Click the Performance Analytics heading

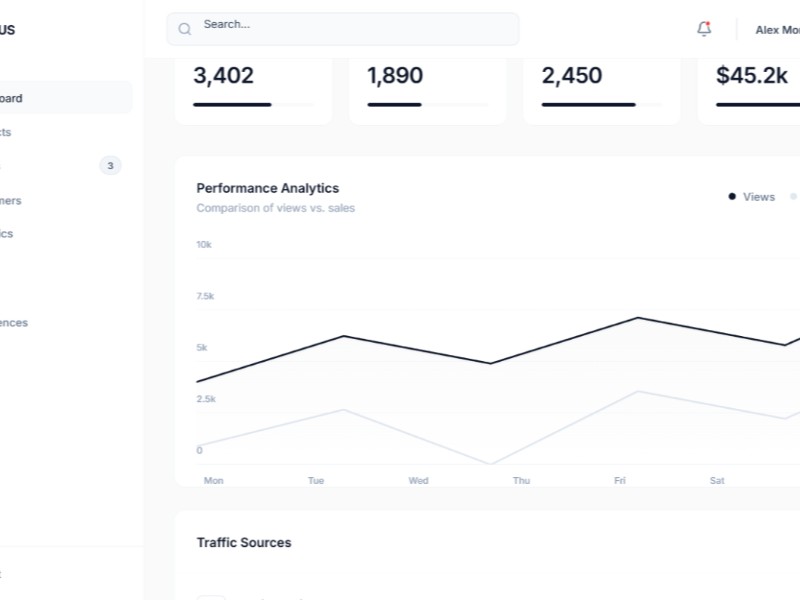[267, 188]
